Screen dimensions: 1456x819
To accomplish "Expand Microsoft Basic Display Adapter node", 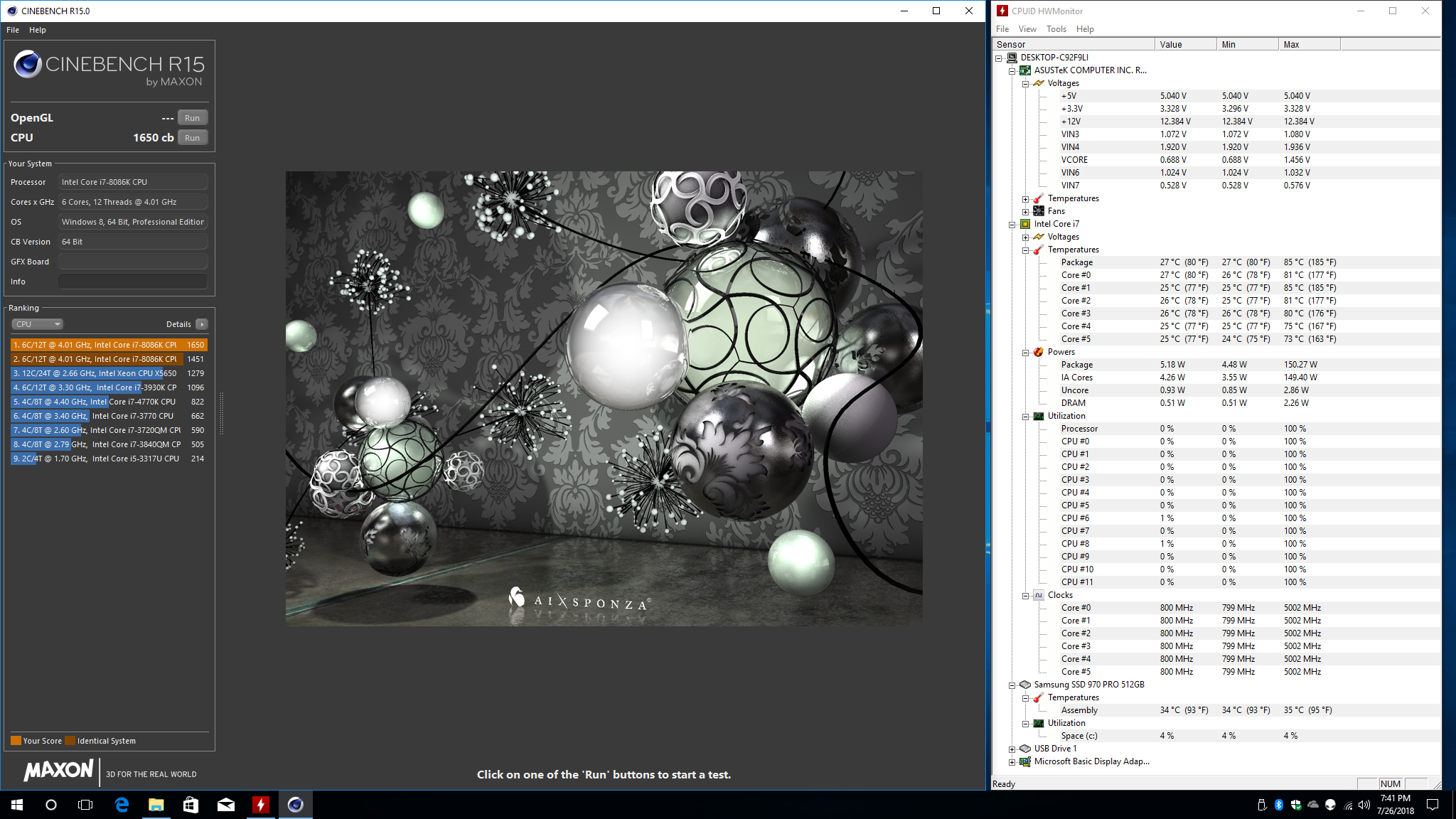I will [1012, 761].
